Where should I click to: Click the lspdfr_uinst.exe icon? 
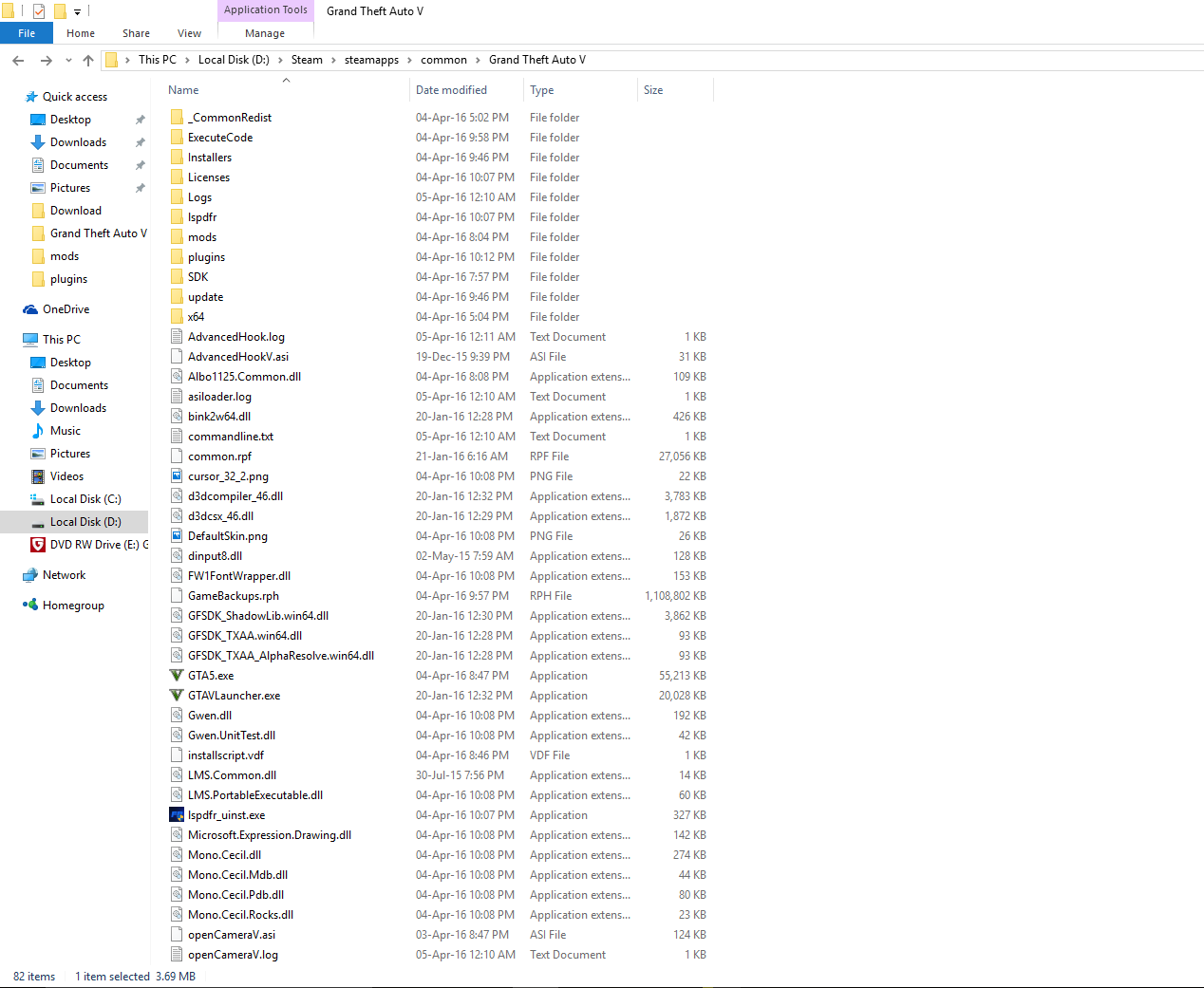pyautogui.click(x=177, y=815)
